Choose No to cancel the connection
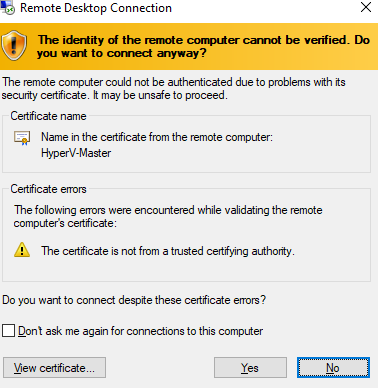 pos(333,368)
